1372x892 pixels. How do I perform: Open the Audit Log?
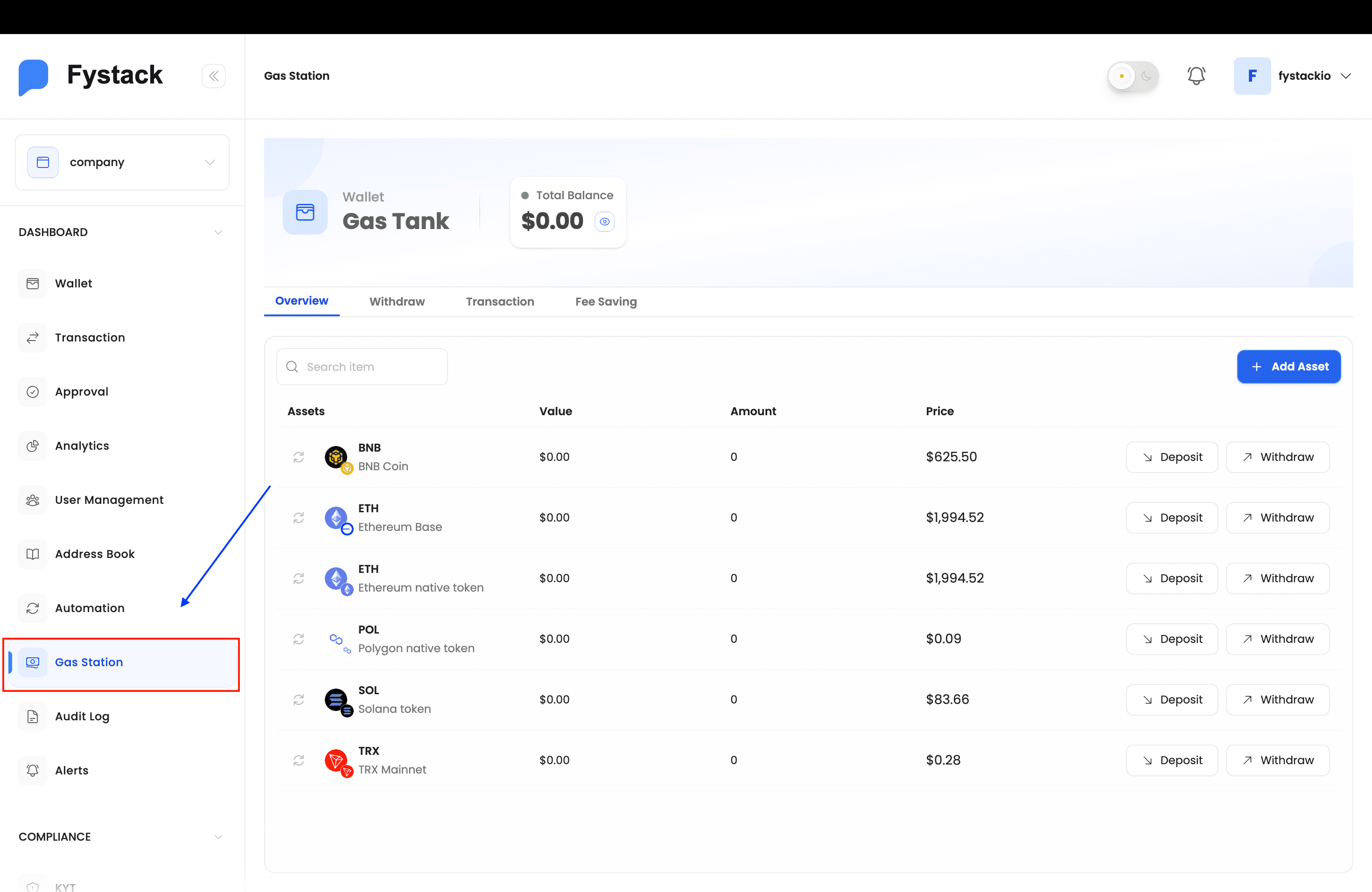pyautogui.click(x=81, y=716)
